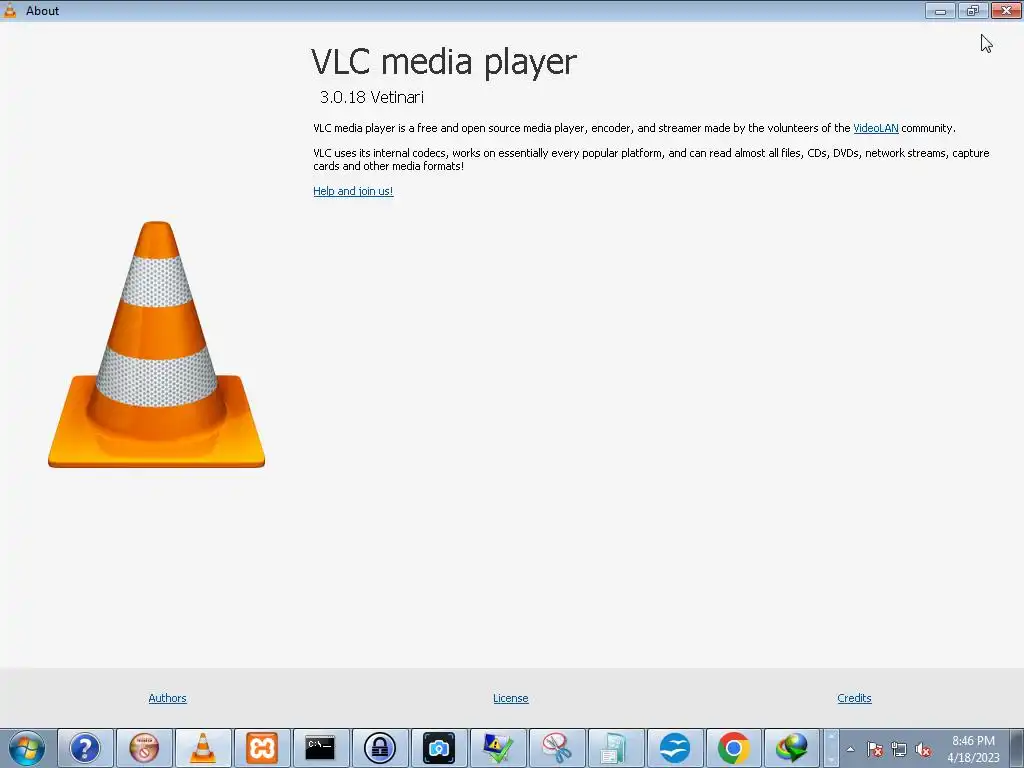Open the License link at bottom
Viewport: 1024px width, 768px height.
[511, 698]
